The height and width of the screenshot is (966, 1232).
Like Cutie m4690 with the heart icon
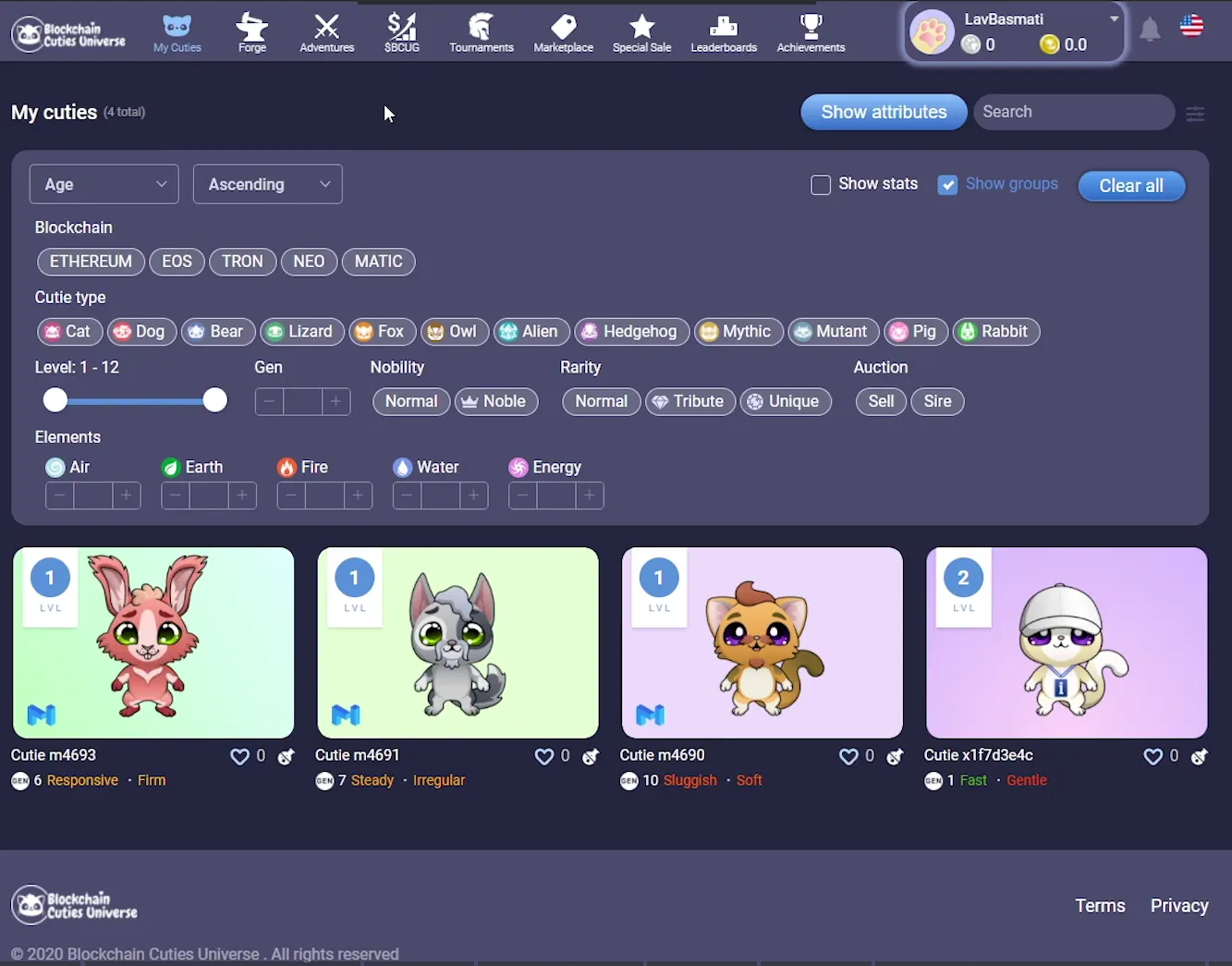(x=848, y=756)
